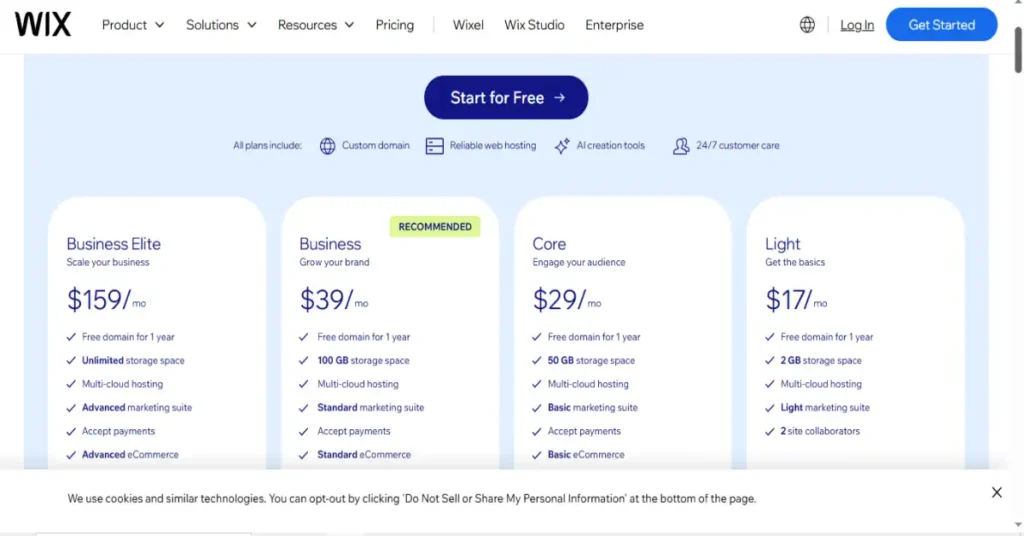
Task: Click the Recommended badge on Business plan
Action: (435, 227)
